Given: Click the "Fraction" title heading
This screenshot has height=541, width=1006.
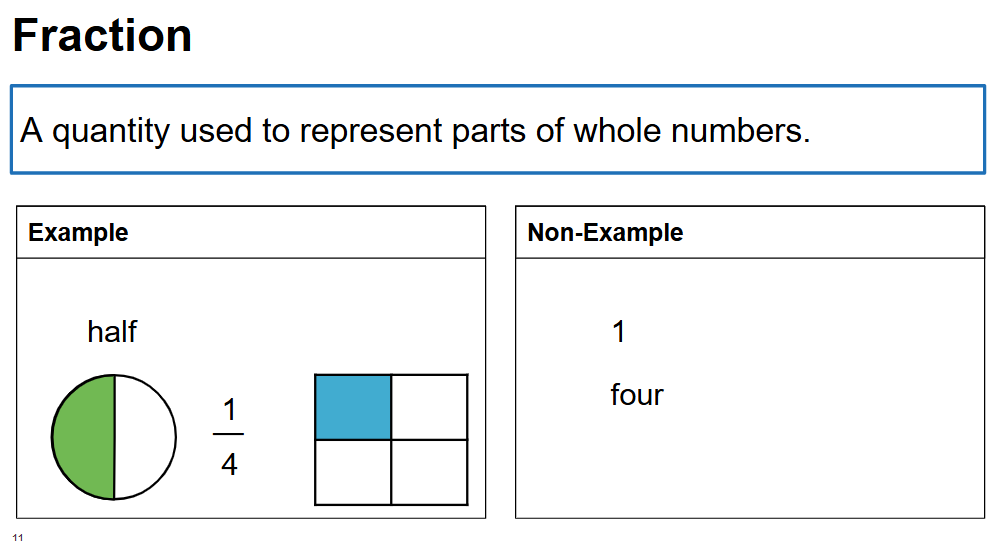Looking at the screenshot, I should (x=102, y=36).
